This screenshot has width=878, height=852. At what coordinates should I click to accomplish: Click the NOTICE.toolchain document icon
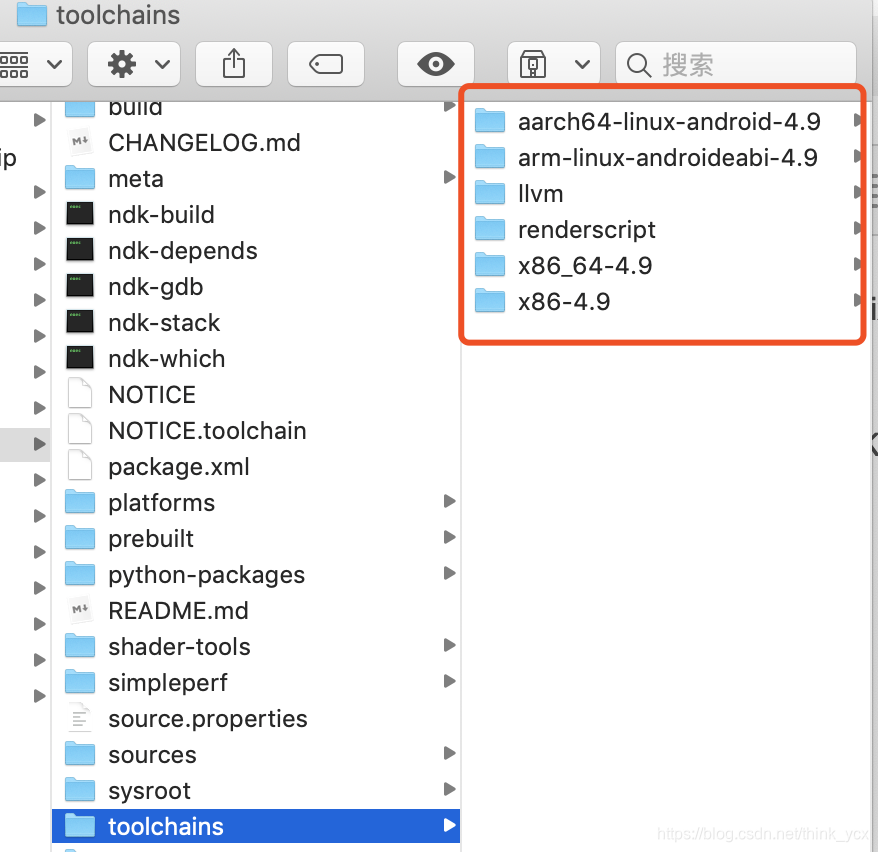pyautogui.click(x=80, y=430)
